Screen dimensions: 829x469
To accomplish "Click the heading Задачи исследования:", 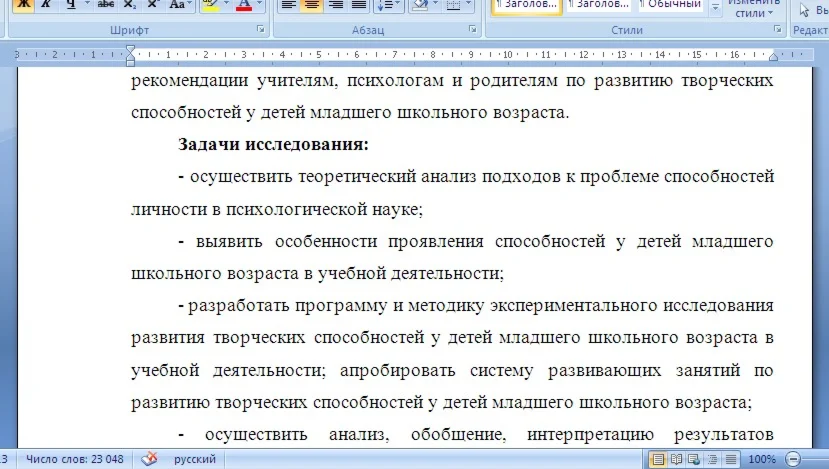I will click(x=273, y=144).
